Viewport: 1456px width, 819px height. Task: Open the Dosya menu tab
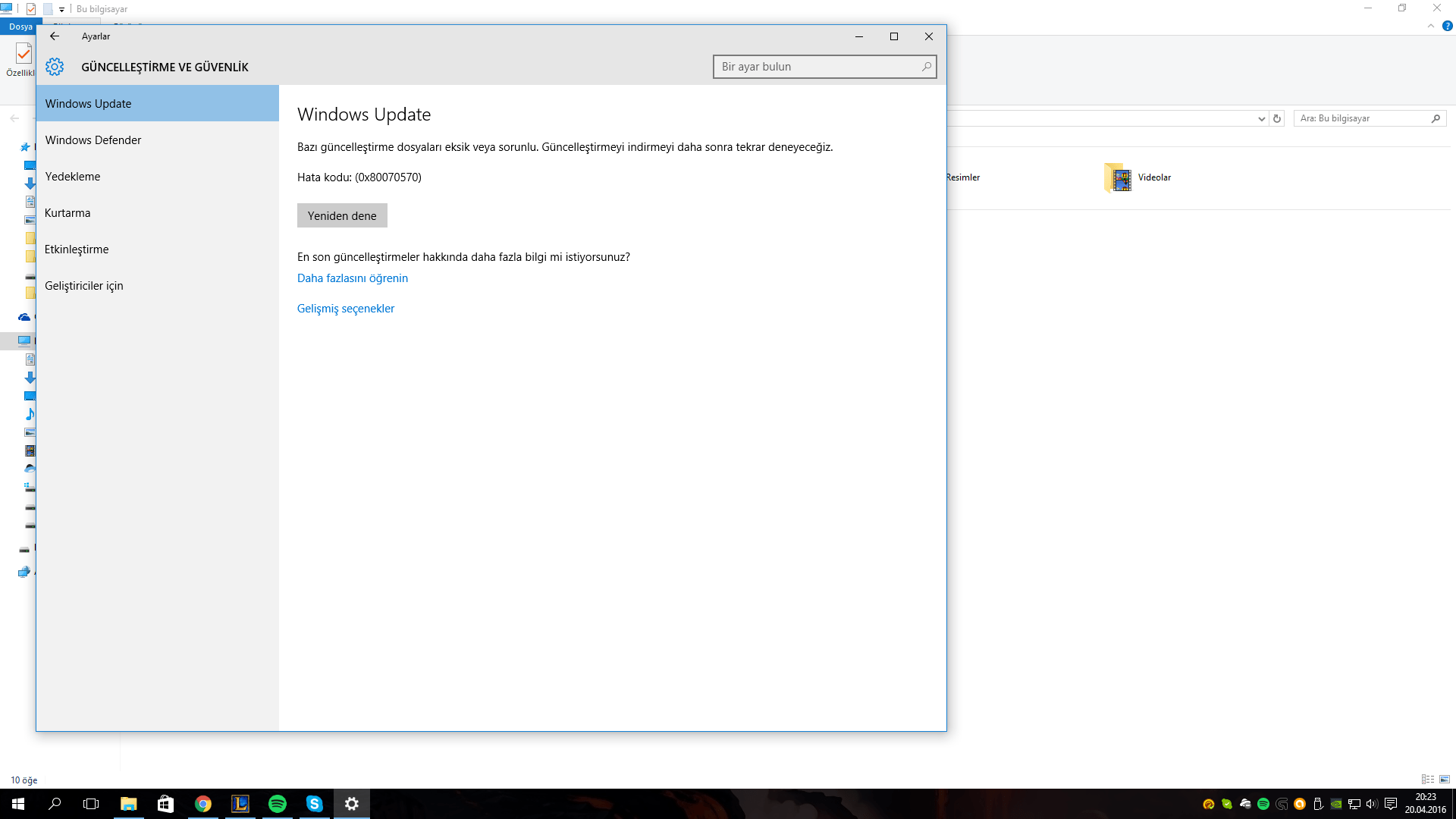20,27
